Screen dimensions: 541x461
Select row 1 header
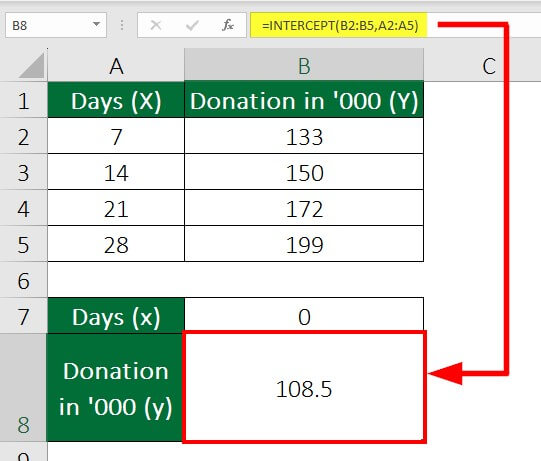click(x=23, y=100)
